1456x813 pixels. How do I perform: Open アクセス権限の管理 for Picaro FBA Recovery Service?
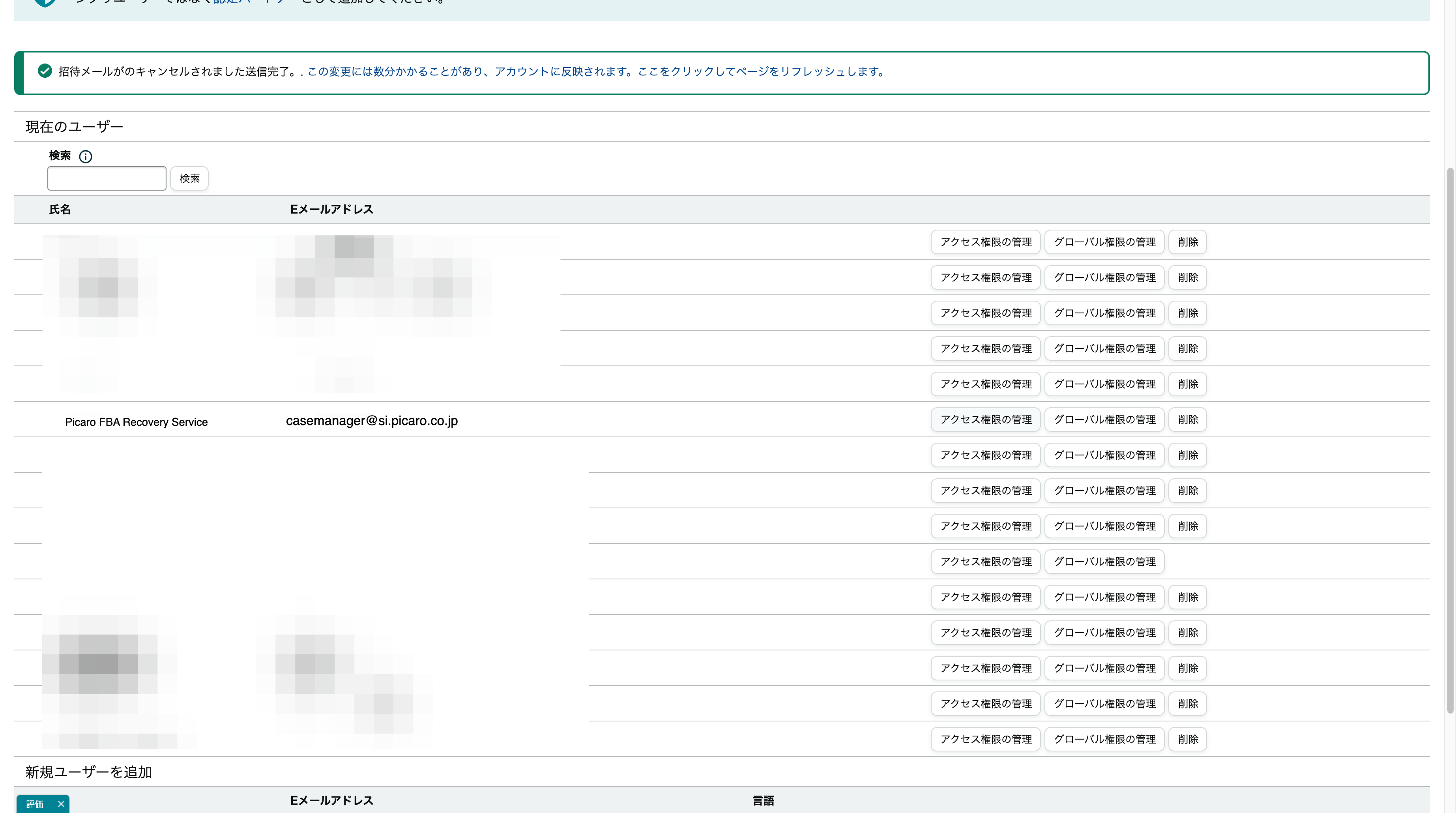pyautogui.click(x=986, y=420)
